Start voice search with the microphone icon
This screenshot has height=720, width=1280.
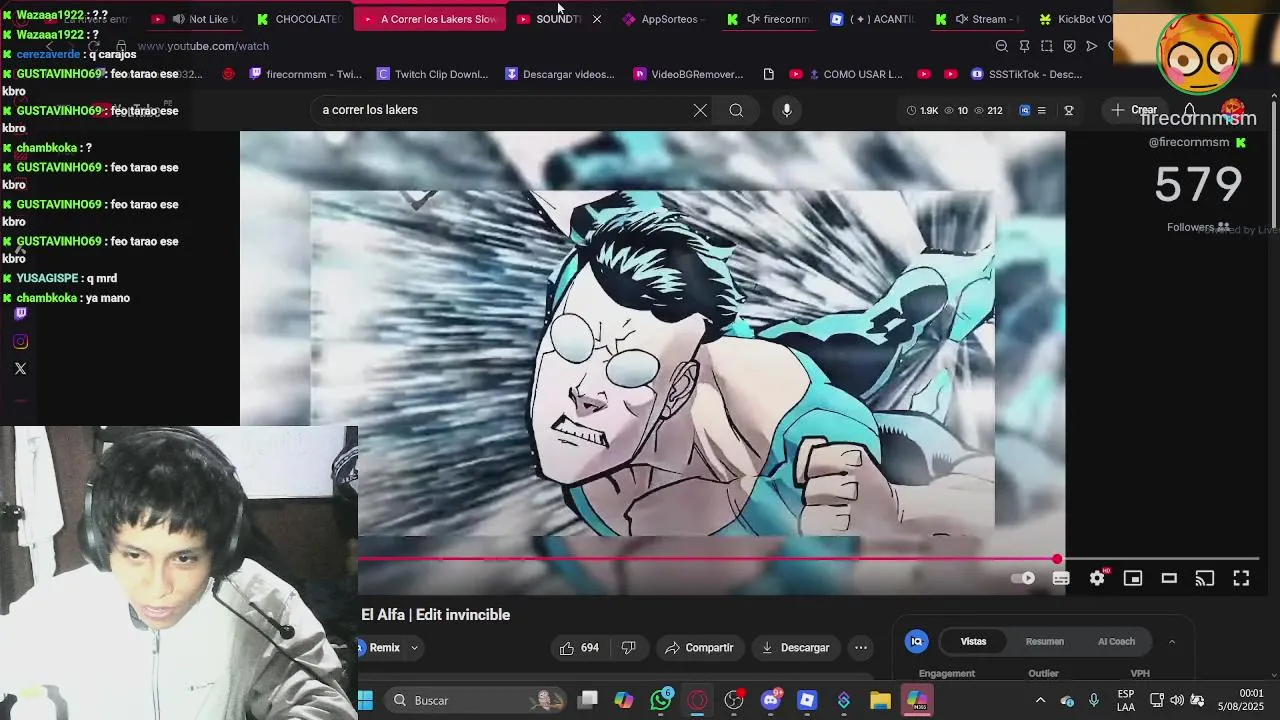coord(787,110)
